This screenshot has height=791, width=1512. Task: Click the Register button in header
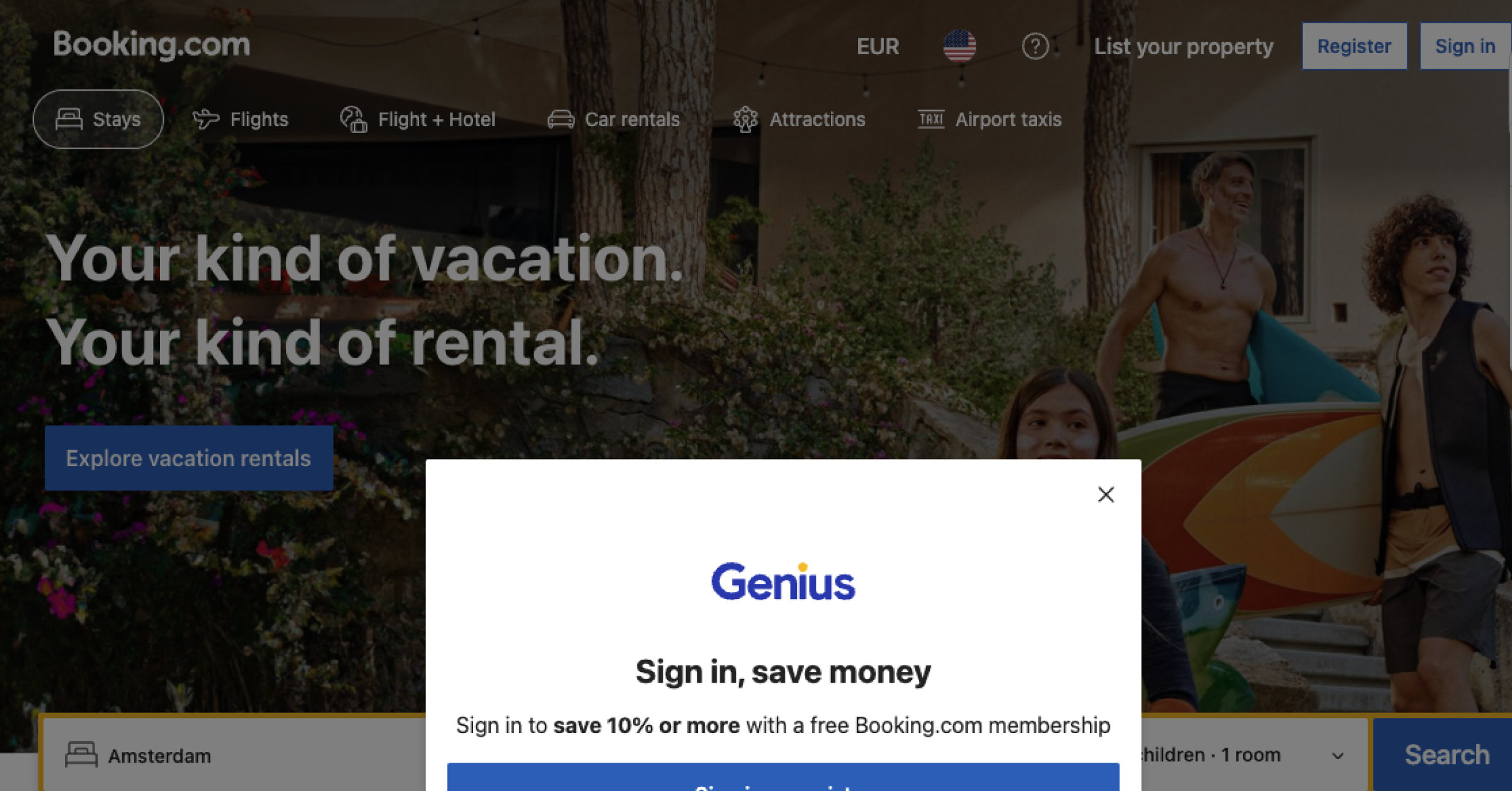[1355, 46]
